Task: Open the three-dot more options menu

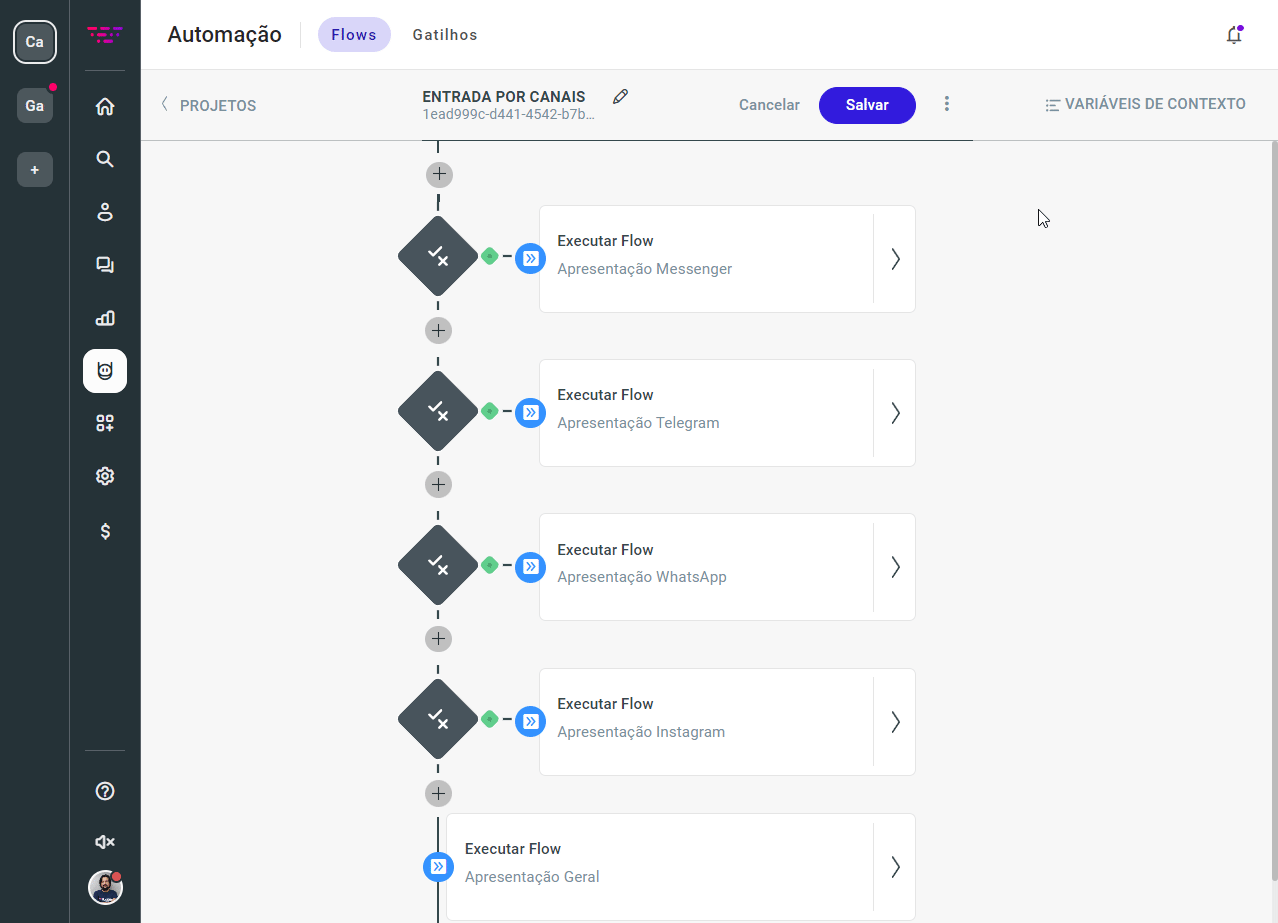Action: [x=947, y=104]
